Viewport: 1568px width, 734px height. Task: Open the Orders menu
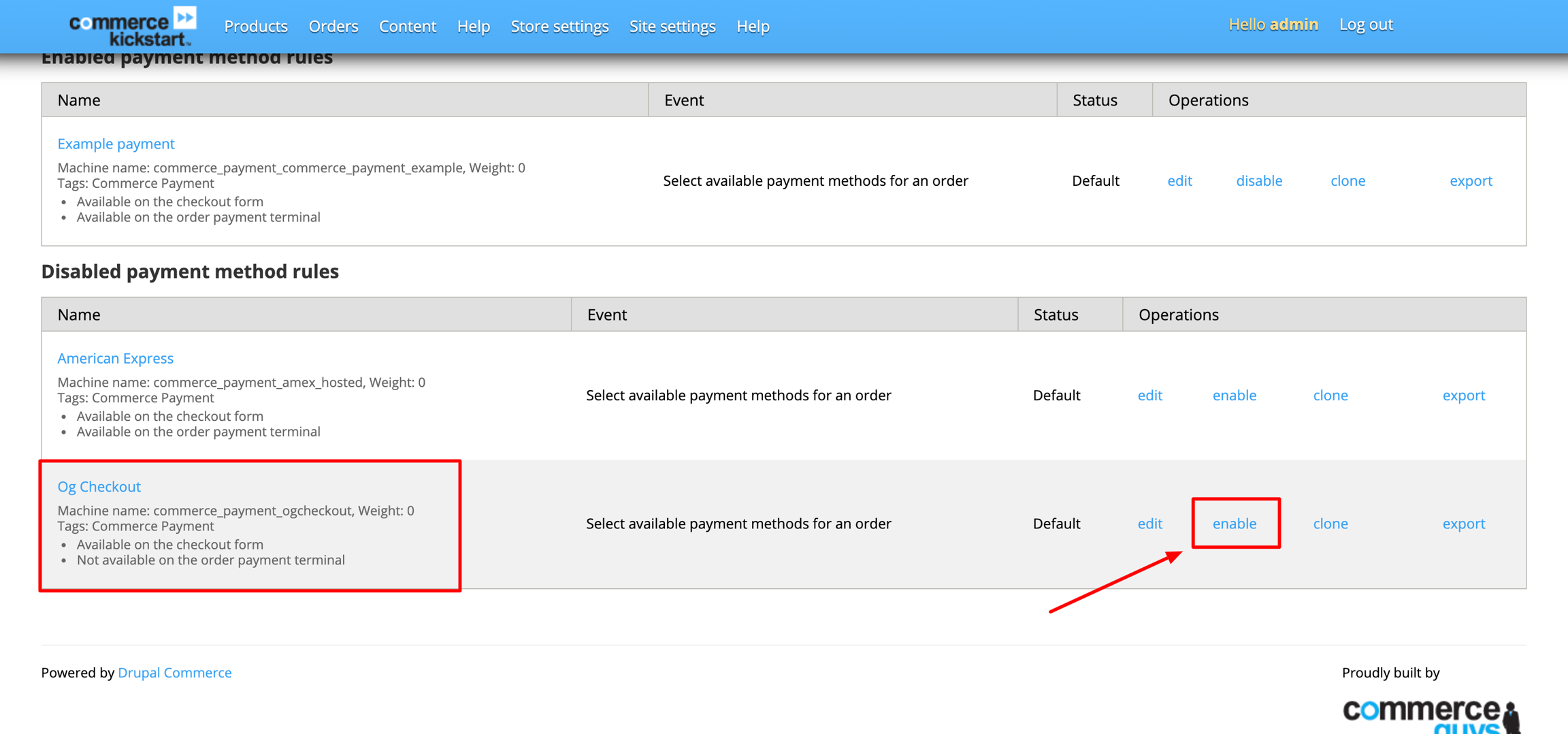333,27
